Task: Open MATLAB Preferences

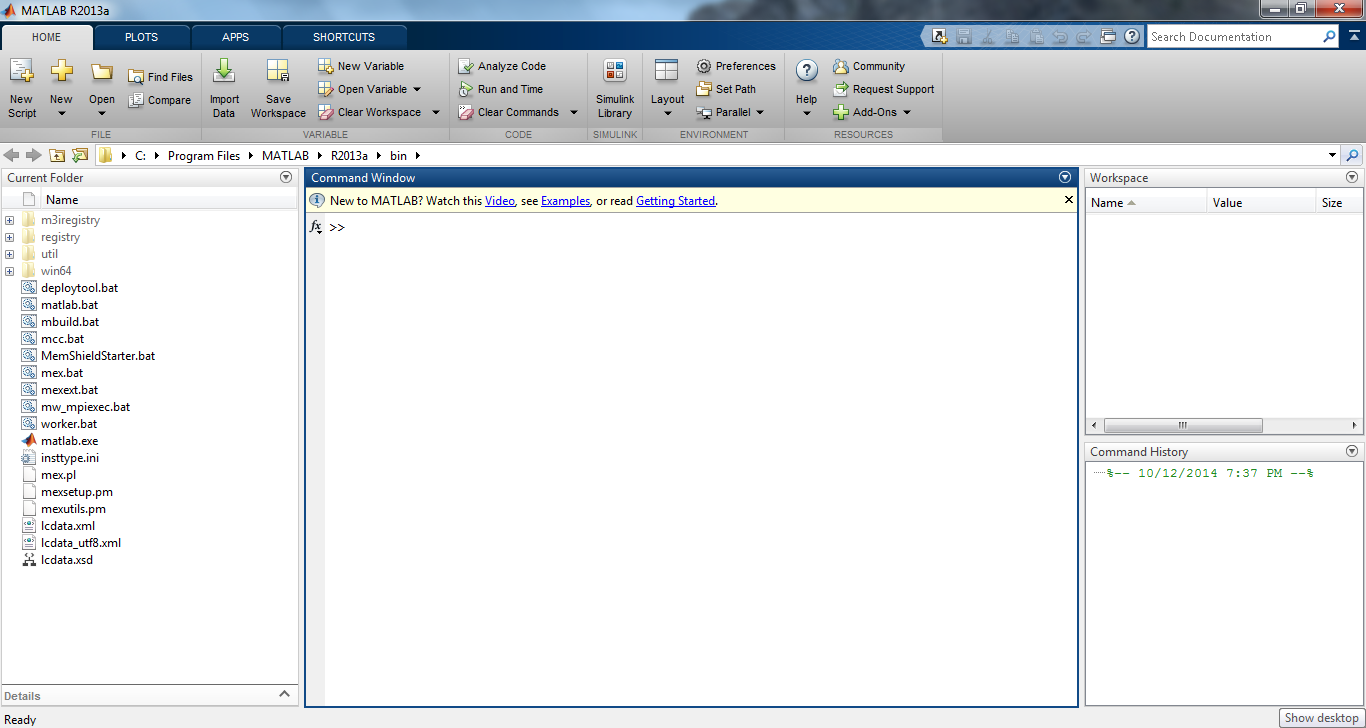Action: [x=736, y=66]
